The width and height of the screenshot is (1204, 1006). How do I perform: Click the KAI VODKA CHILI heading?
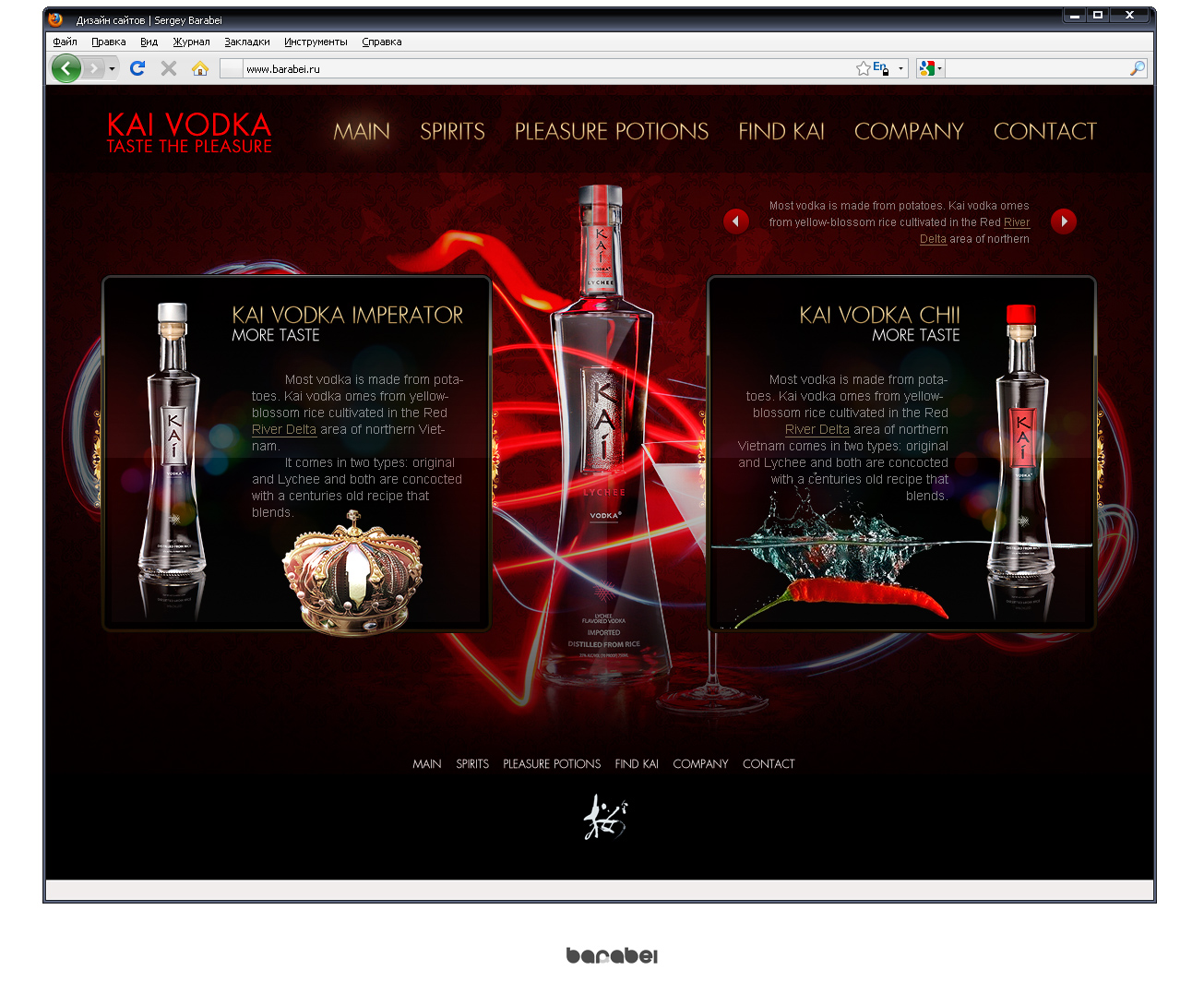pos(879,315)
